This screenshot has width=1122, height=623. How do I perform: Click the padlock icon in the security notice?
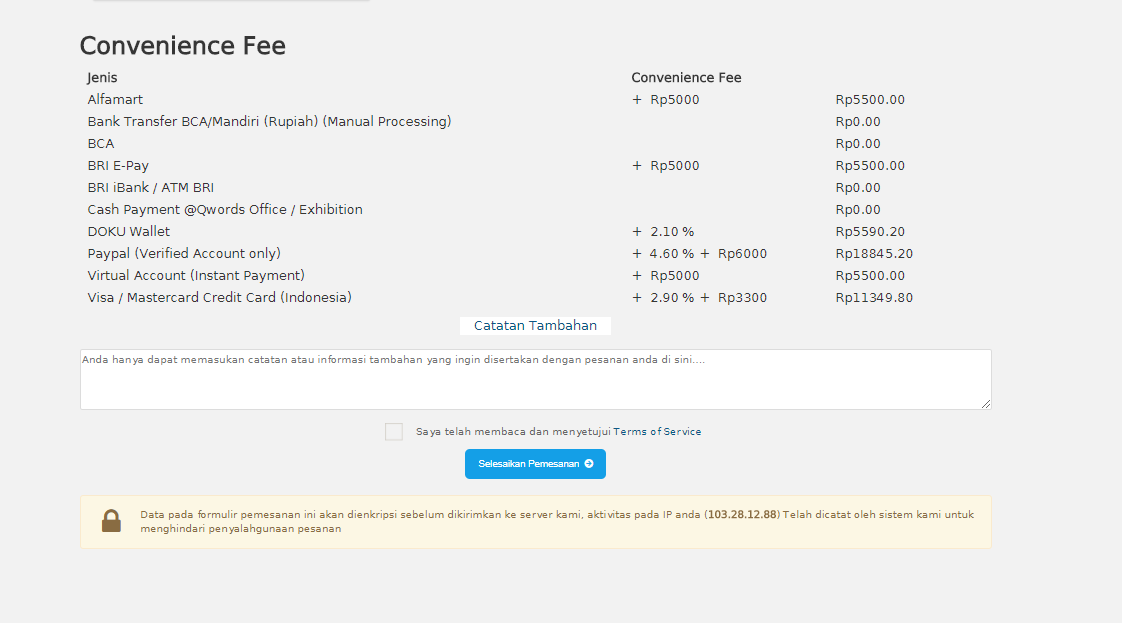(111, 521)
